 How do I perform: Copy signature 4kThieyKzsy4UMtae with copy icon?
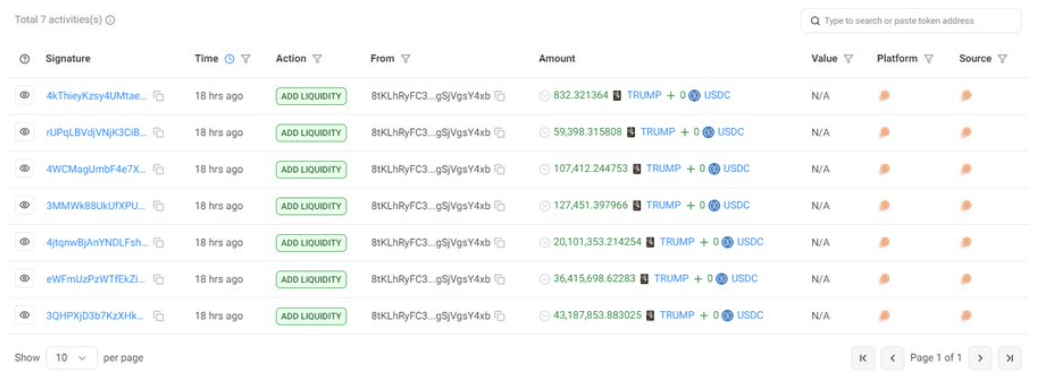[159, 96]
